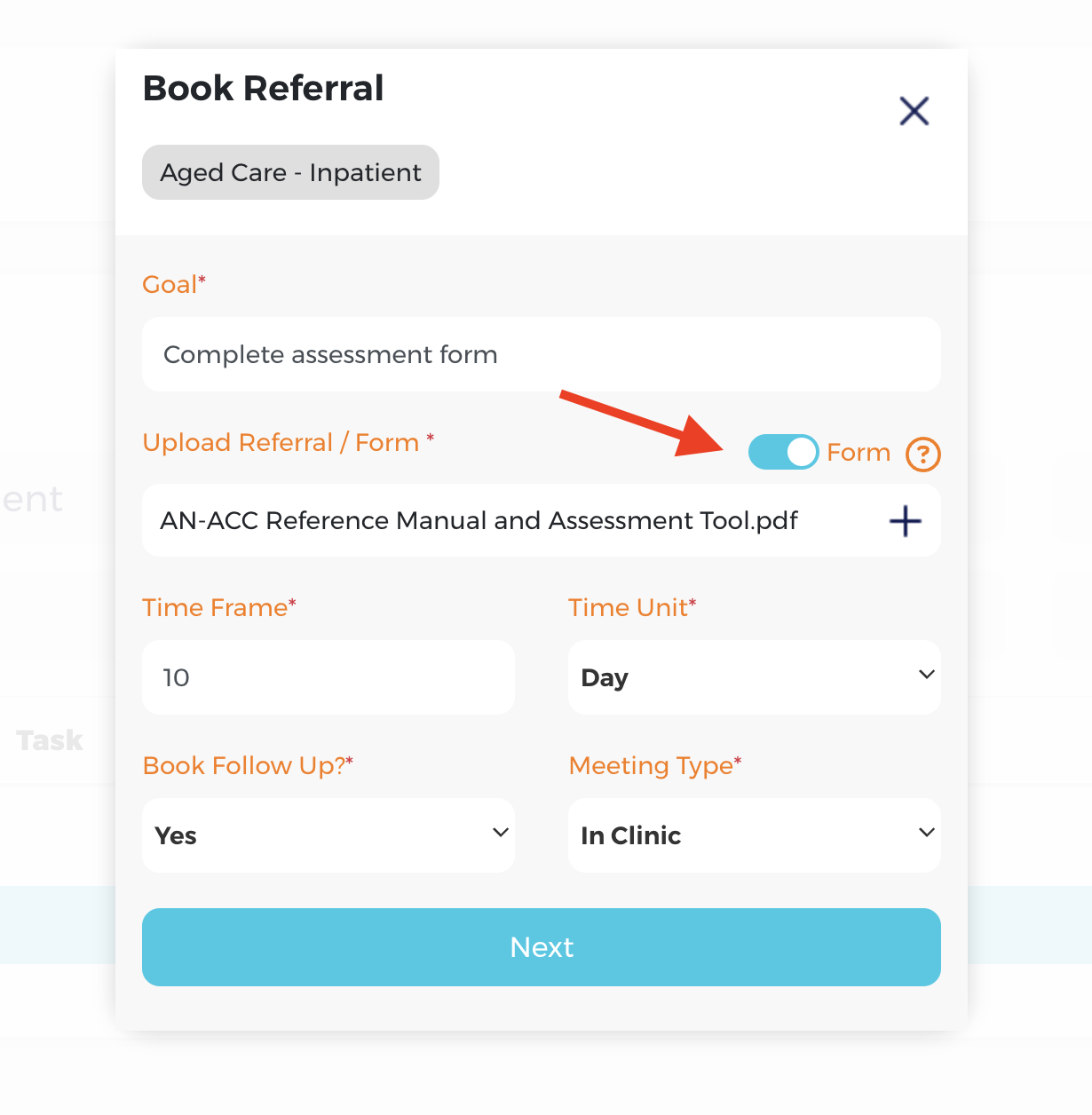Viewport: 1092px width, 1115px height.
Task: Click the Book Referral dialog heading
Action: pos(263,88)
